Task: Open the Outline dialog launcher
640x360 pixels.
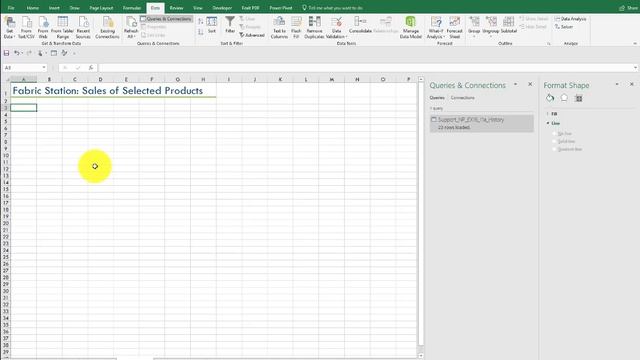Action: [549, 43]
